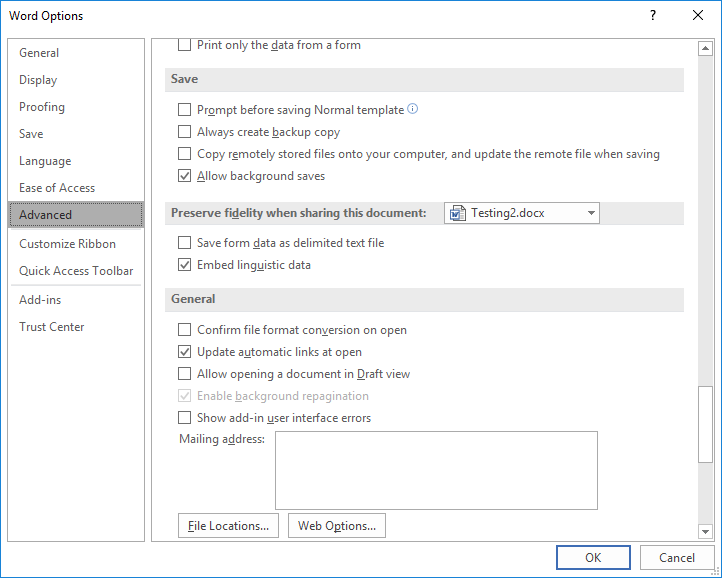Click the scrollbar down arrow

(x=706, y=532)
